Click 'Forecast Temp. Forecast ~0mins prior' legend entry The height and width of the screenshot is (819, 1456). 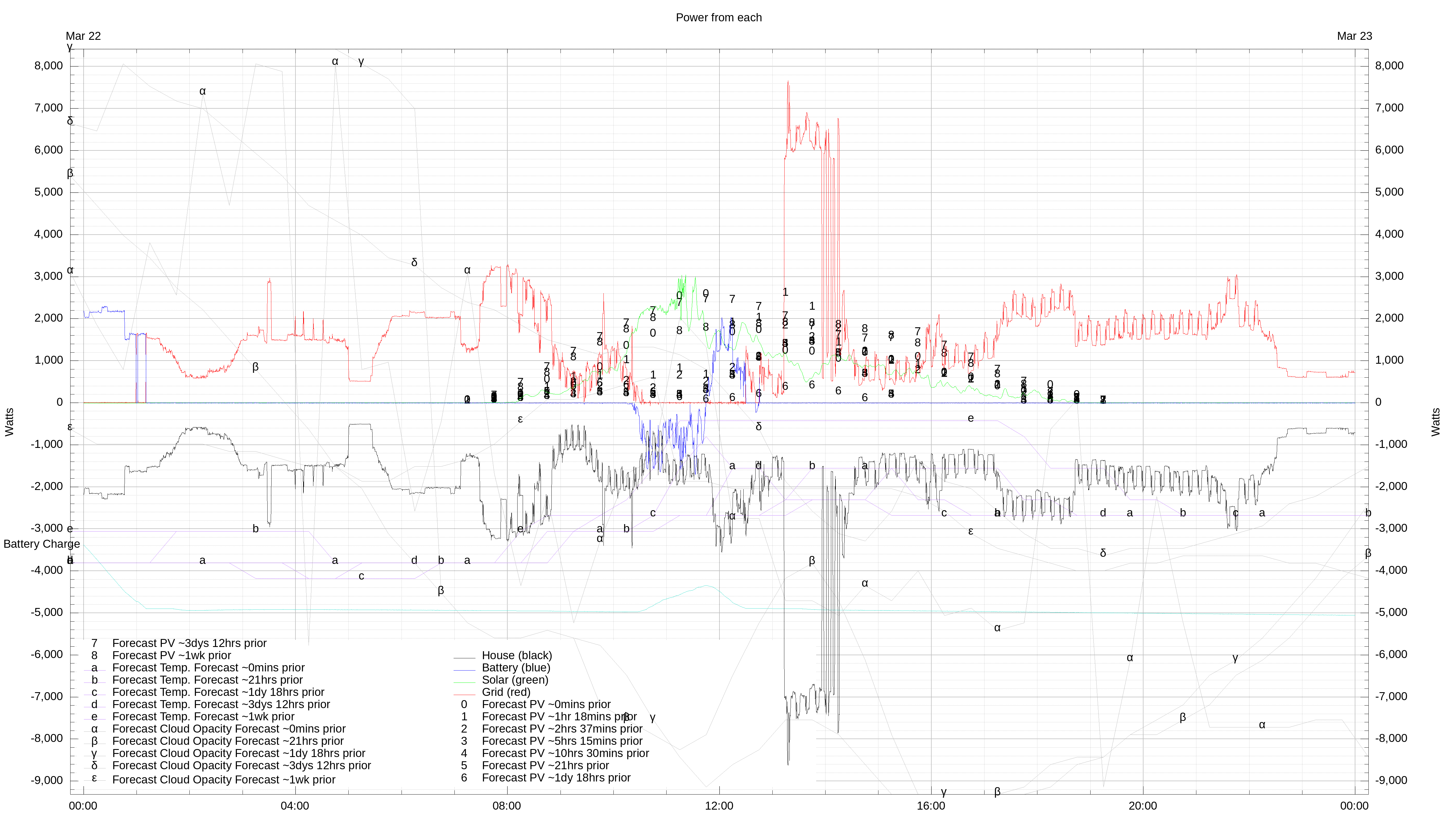click(208, 667)
